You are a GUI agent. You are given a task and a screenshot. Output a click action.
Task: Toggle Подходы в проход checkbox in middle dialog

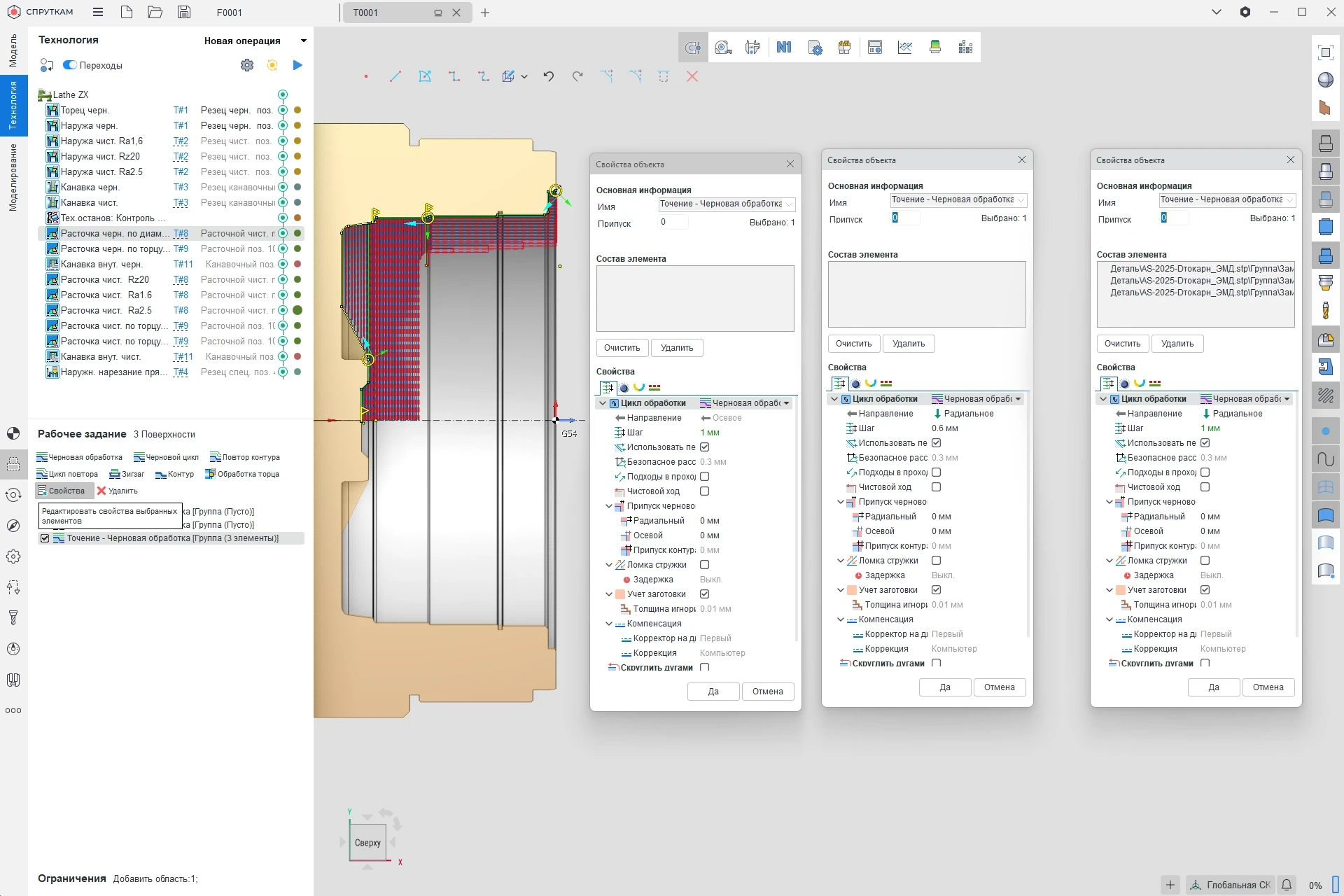tap(937, 472)
